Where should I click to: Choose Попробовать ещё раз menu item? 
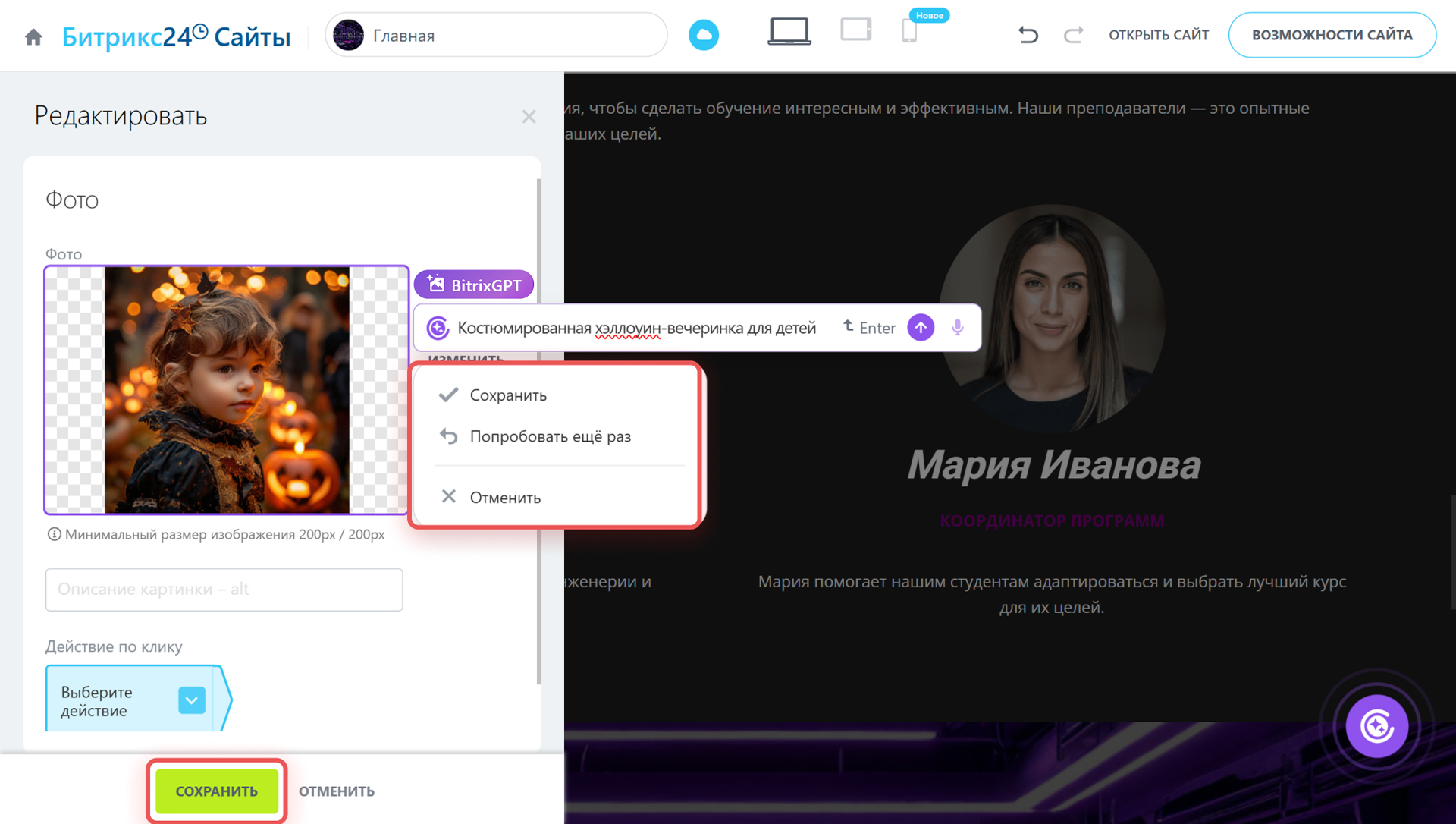click(x=550, y=436)
